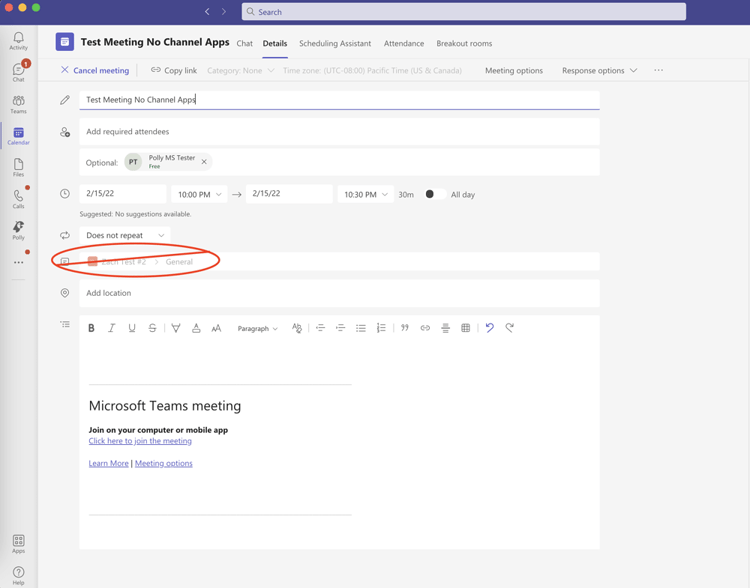Screen dimensions: 750x588
Task: Click the Add location field
Action: tap(340, 293)
